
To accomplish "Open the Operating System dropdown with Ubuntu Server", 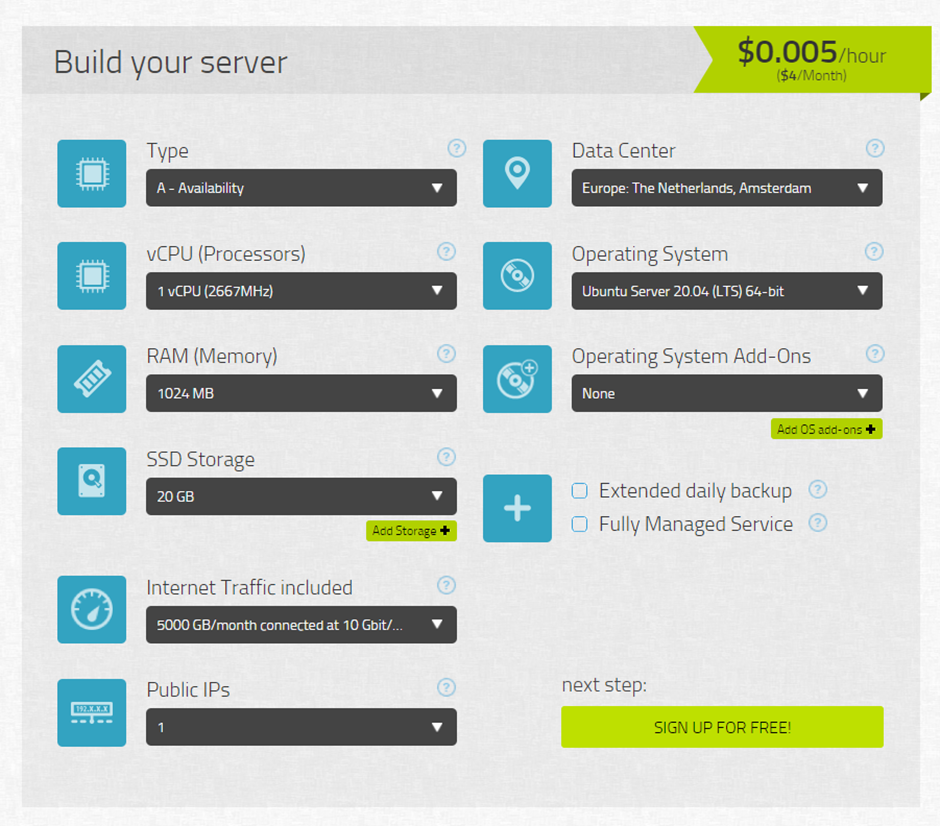I will click(x=726, y=291).
